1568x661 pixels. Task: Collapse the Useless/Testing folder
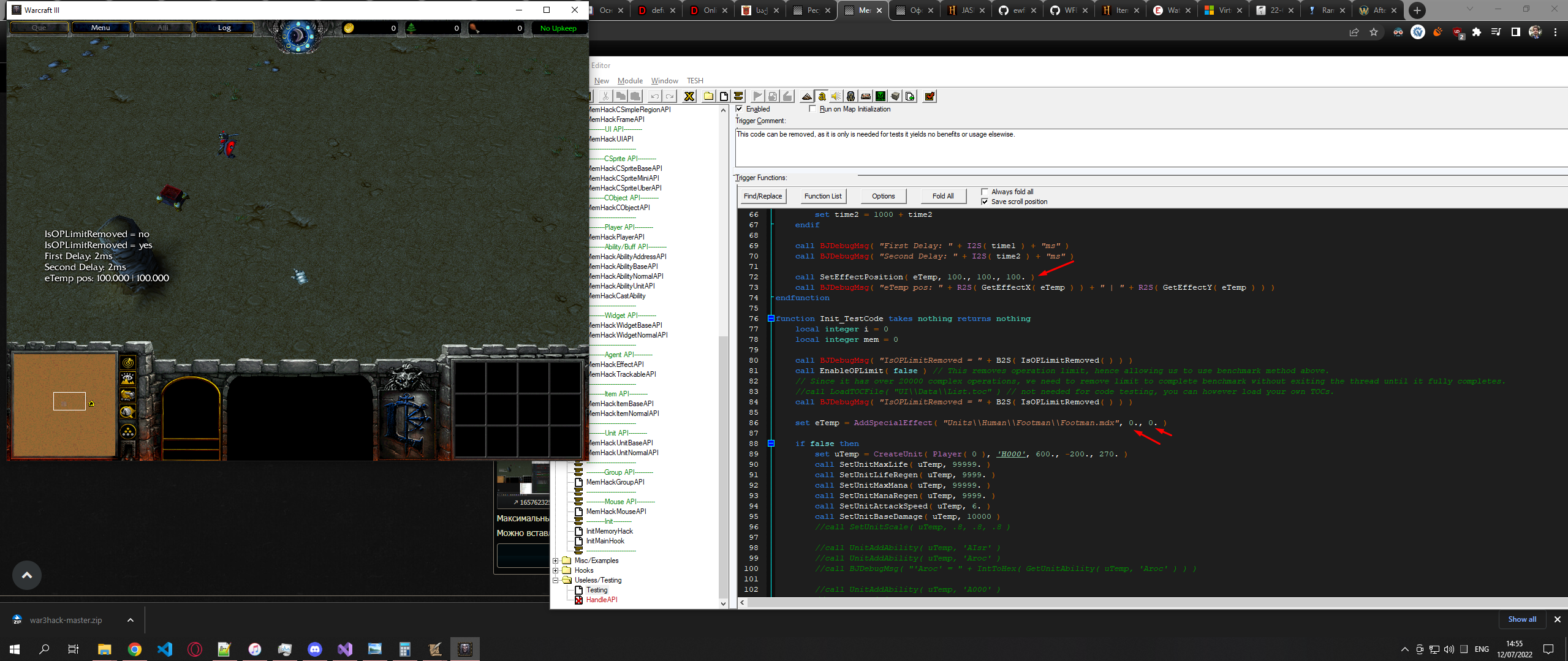[556, 580]
